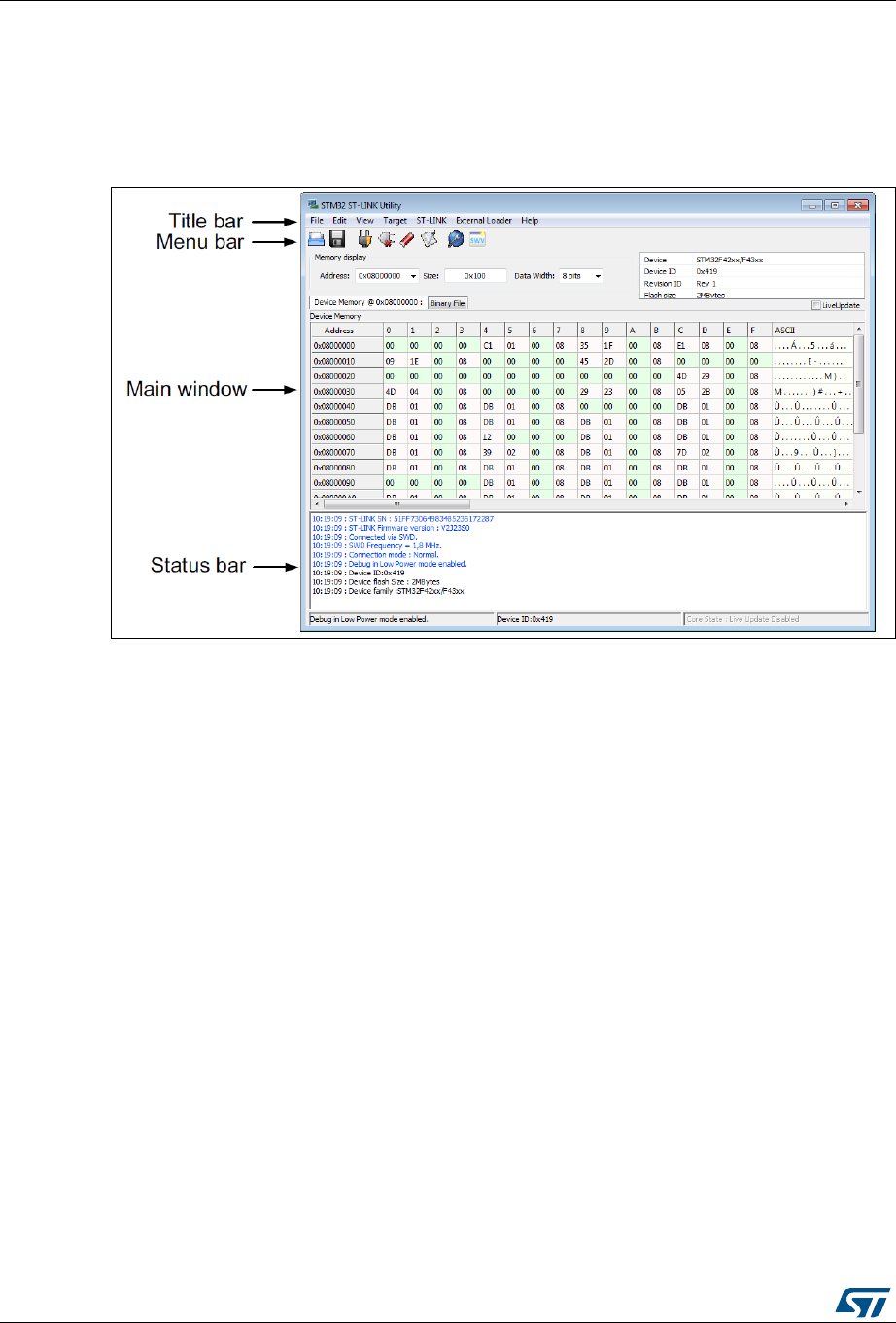Open the Target menu
Viewport: 896px width, 1323px height.
pyautogui.click(x=396, y=221)
